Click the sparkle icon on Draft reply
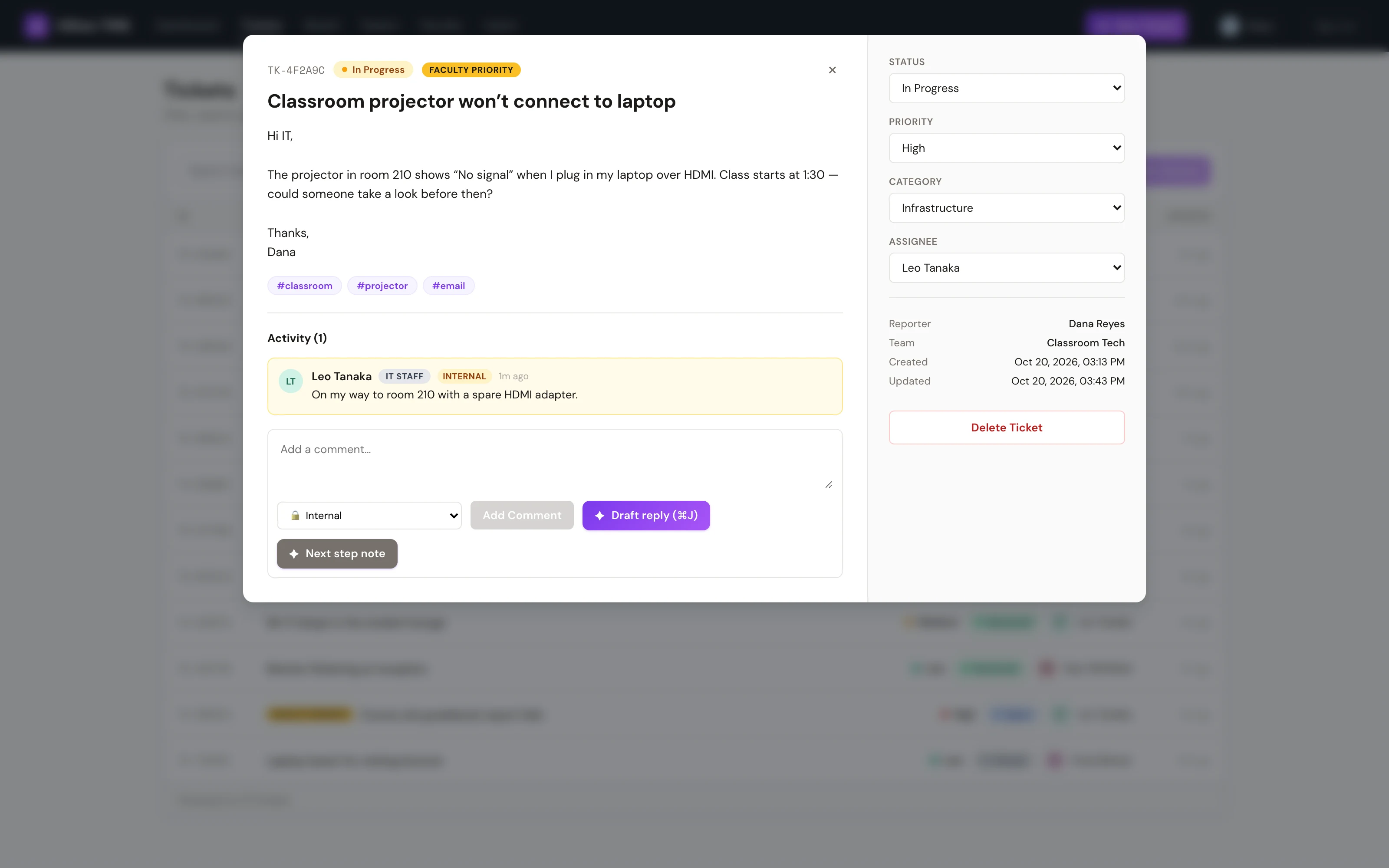The image size is (1389, 868). [x=599, y=516]
